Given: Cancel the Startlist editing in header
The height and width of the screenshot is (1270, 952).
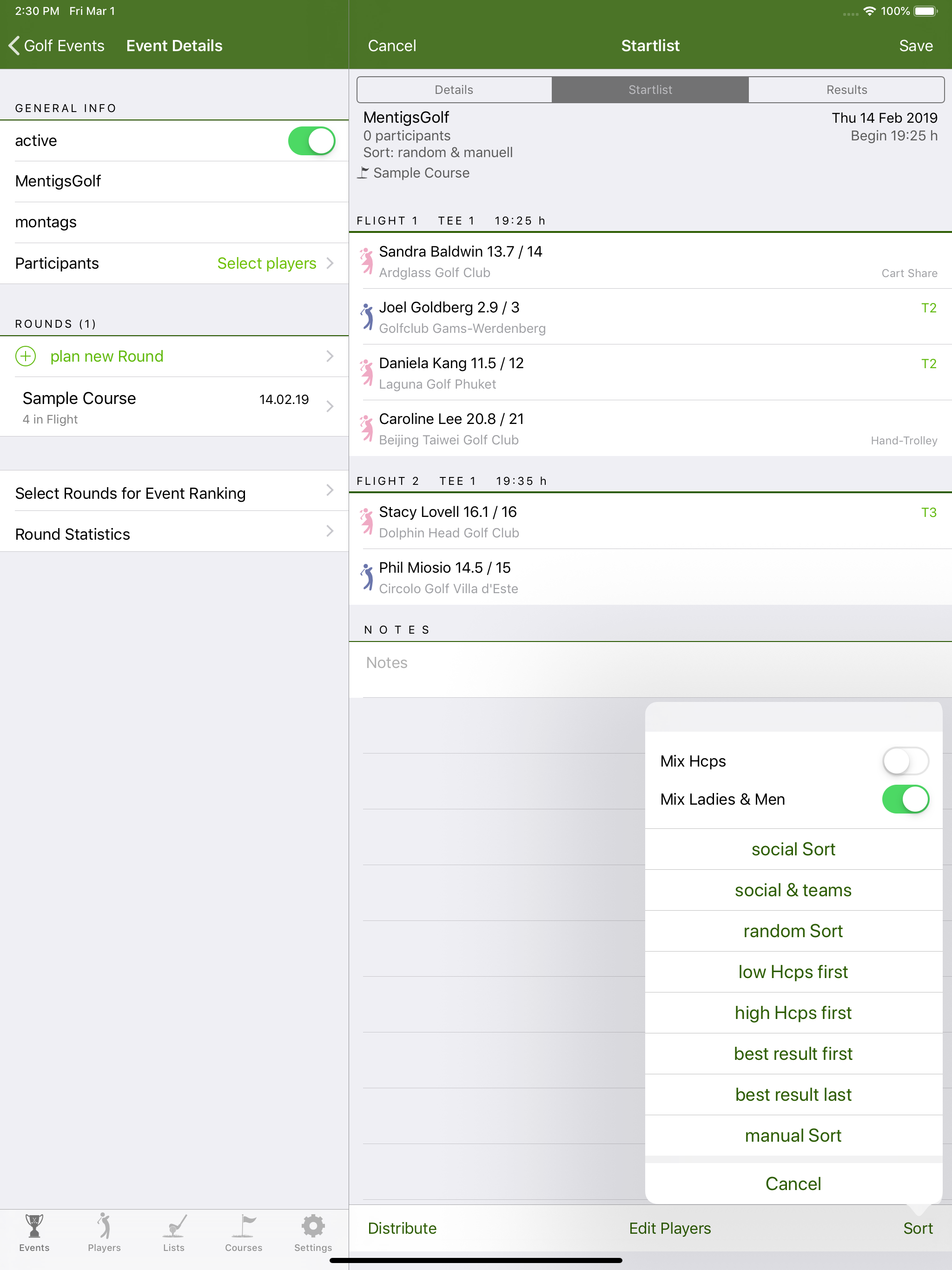Looking at the screenshot, I should [392, 46].
